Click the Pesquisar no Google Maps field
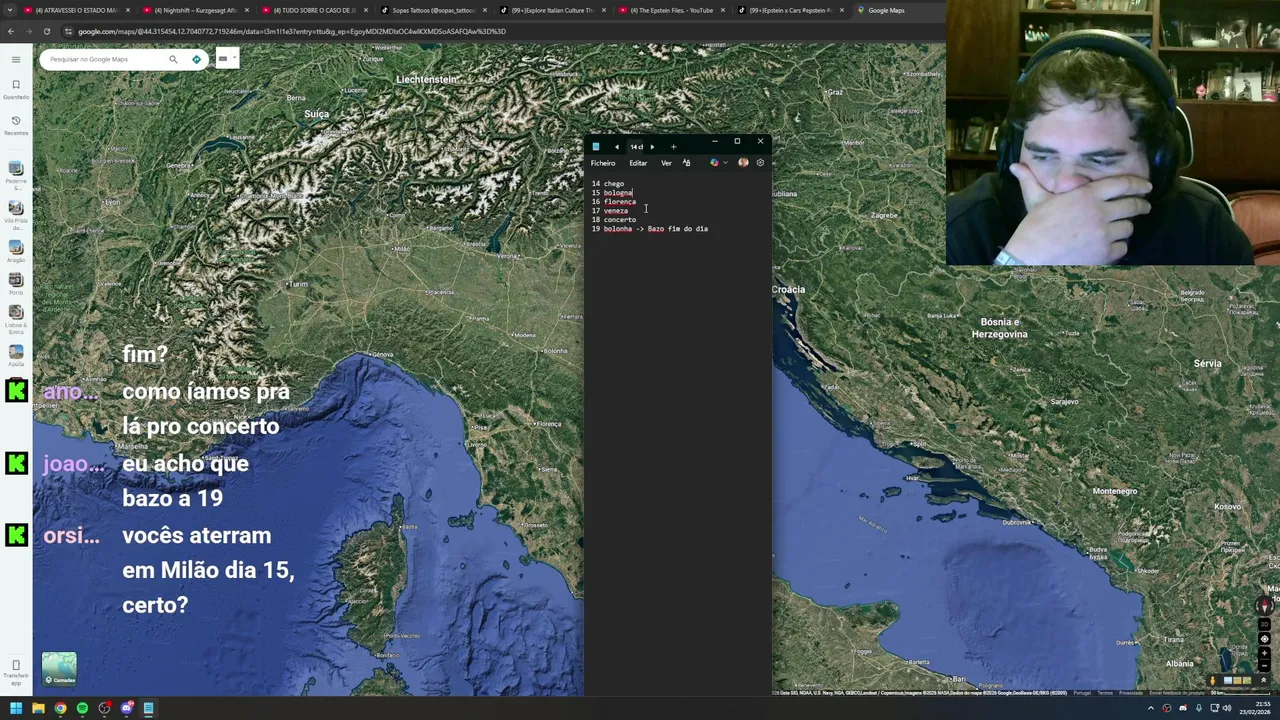Screen dimensions: 1280x720 point(105,59)
